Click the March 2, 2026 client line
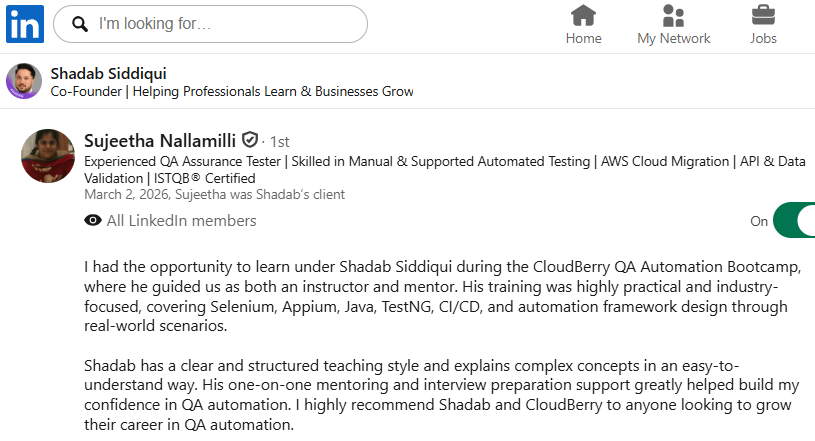815x441 pixels. point(214,195)
